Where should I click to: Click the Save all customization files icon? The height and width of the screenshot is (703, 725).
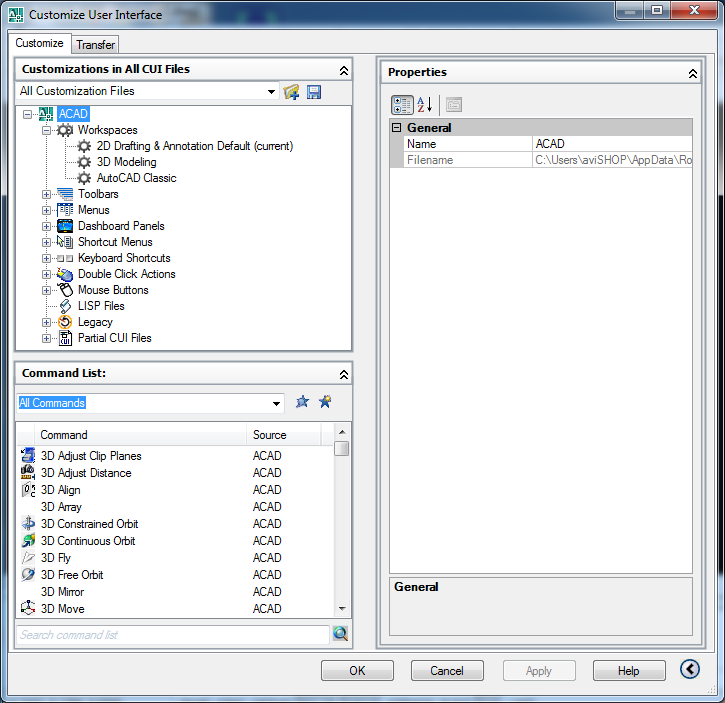coord(314,92)
